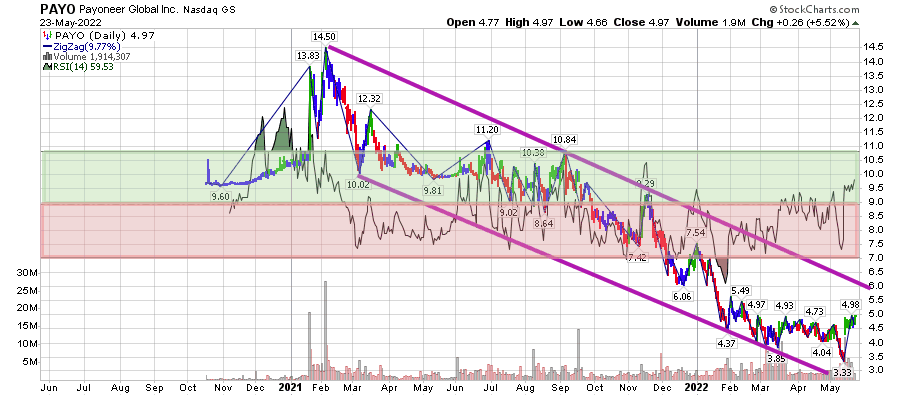Click the 3.33 swing low label
The image size is (900, 396).
coord(841,374)
